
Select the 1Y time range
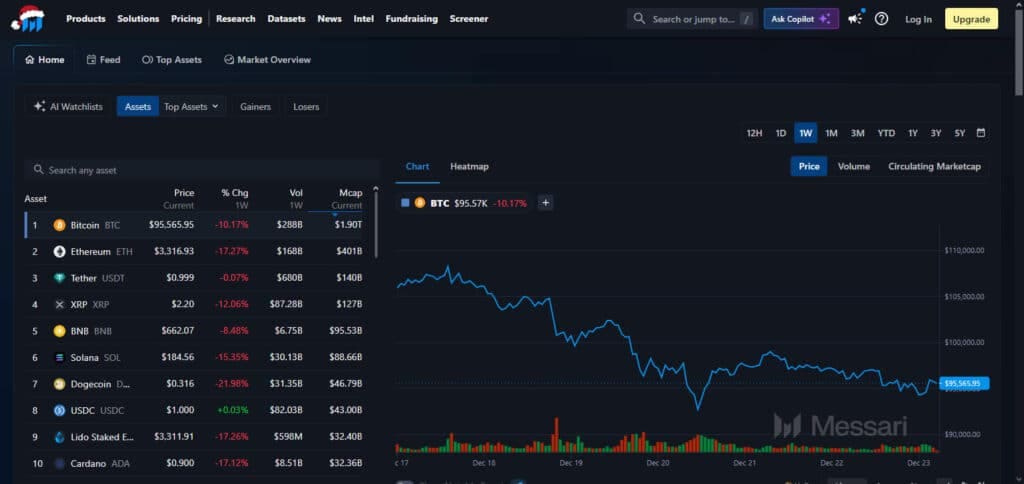tap(913, 133)
